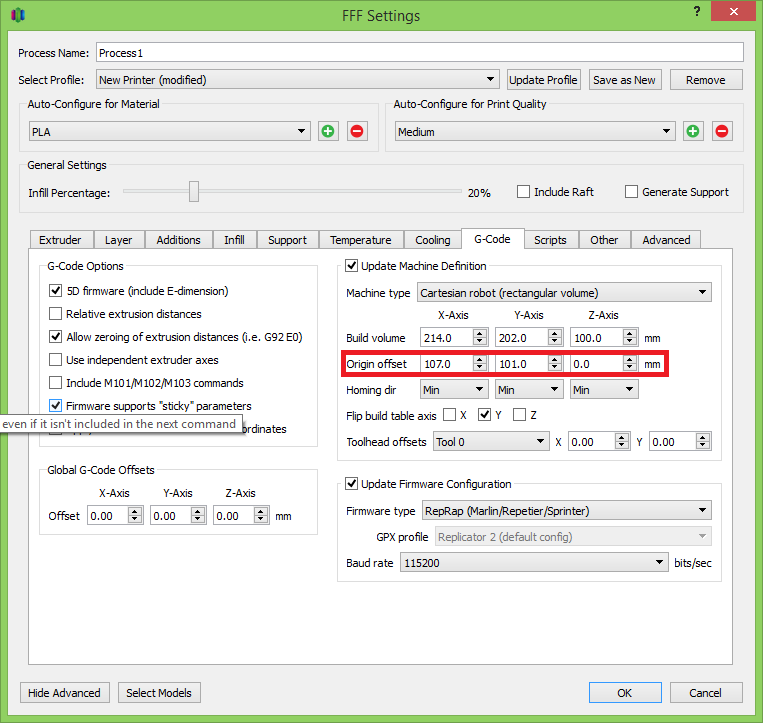The width and height of the screenshot is (763, 723).
Task: Open the PLA material dropdown
Action: pyautogui.click(x=169, y=131)
